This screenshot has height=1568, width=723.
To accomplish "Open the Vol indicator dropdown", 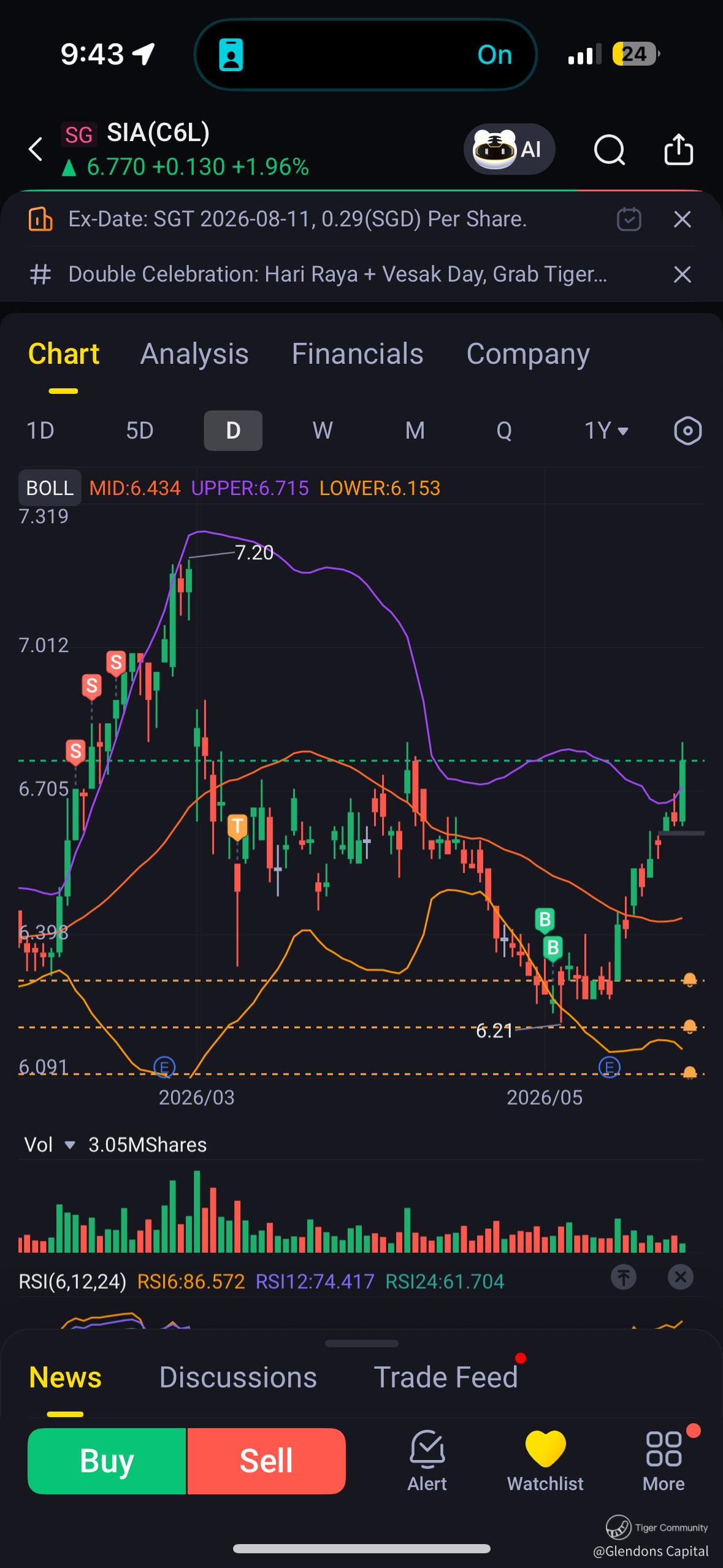I will [x=50, y=1145].
